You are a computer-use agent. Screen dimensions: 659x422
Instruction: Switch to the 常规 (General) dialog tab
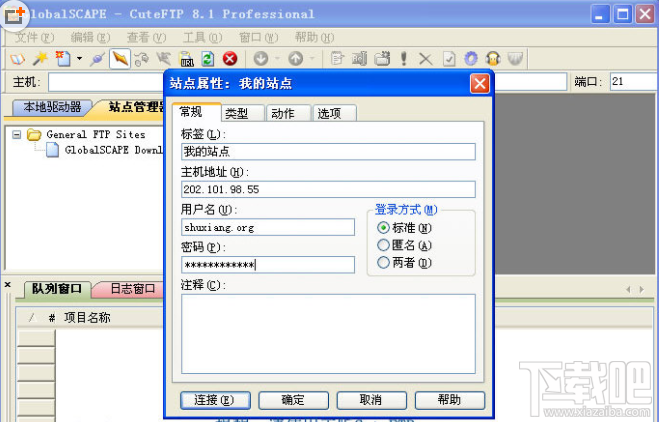[196, 112]
